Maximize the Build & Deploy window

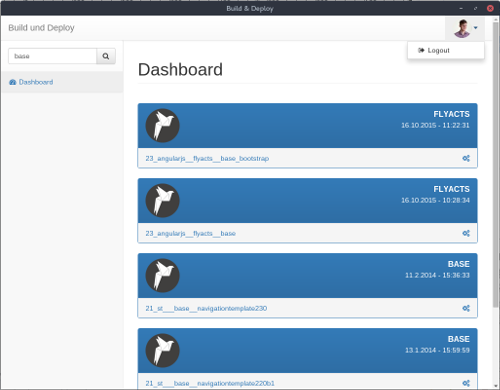click(476, 8)
